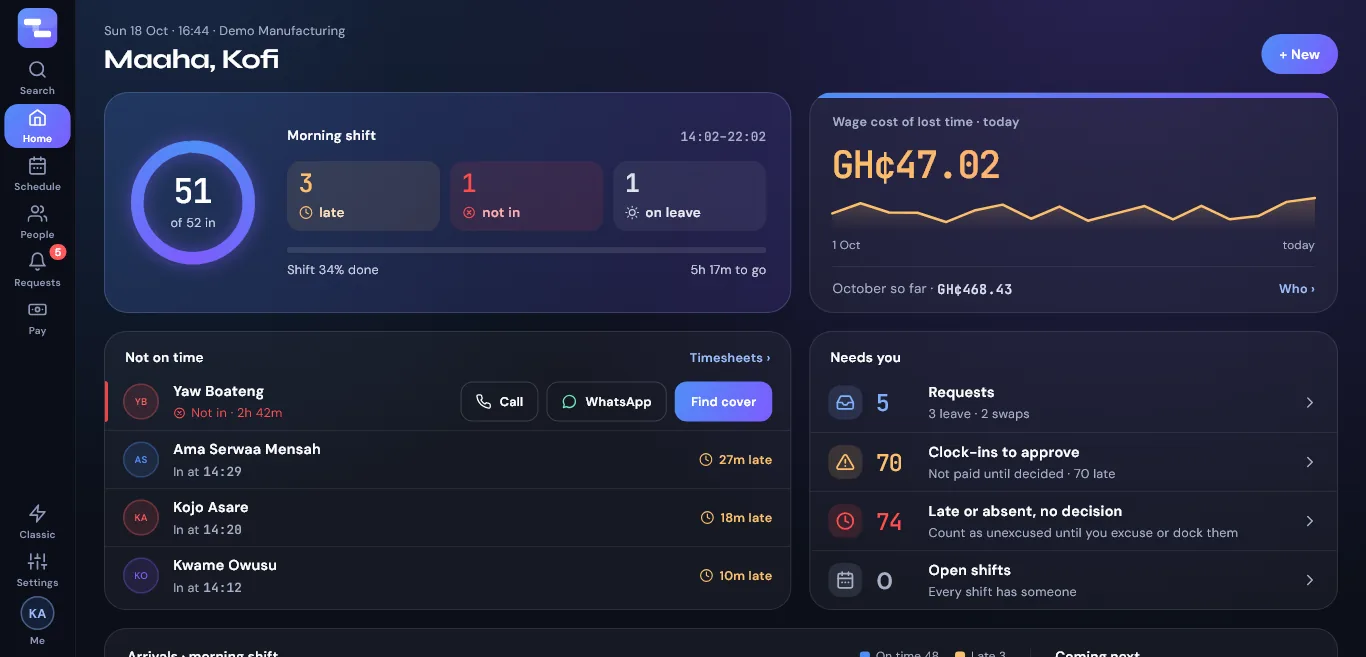Click the 3 late stat card
1366x657 pixels.
point(363,196)
